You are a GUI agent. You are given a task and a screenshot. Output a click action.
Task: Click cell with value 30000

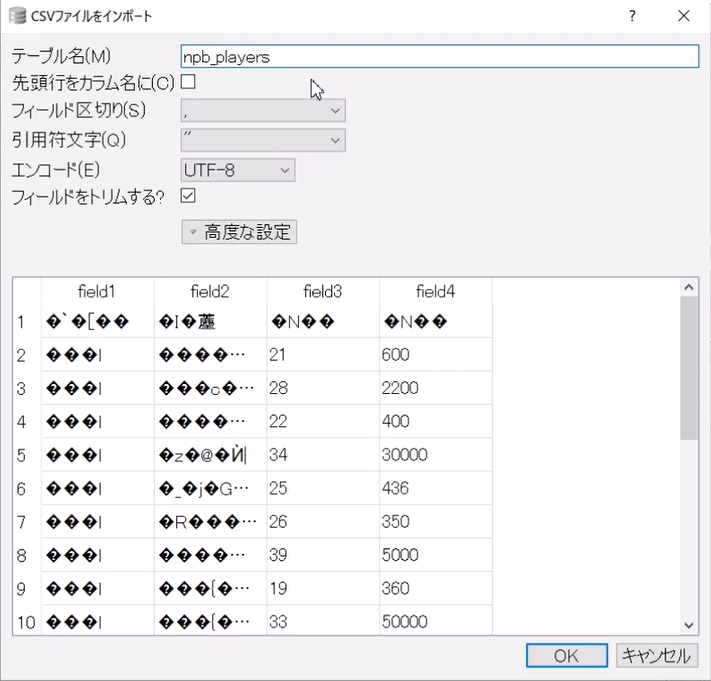436,455
